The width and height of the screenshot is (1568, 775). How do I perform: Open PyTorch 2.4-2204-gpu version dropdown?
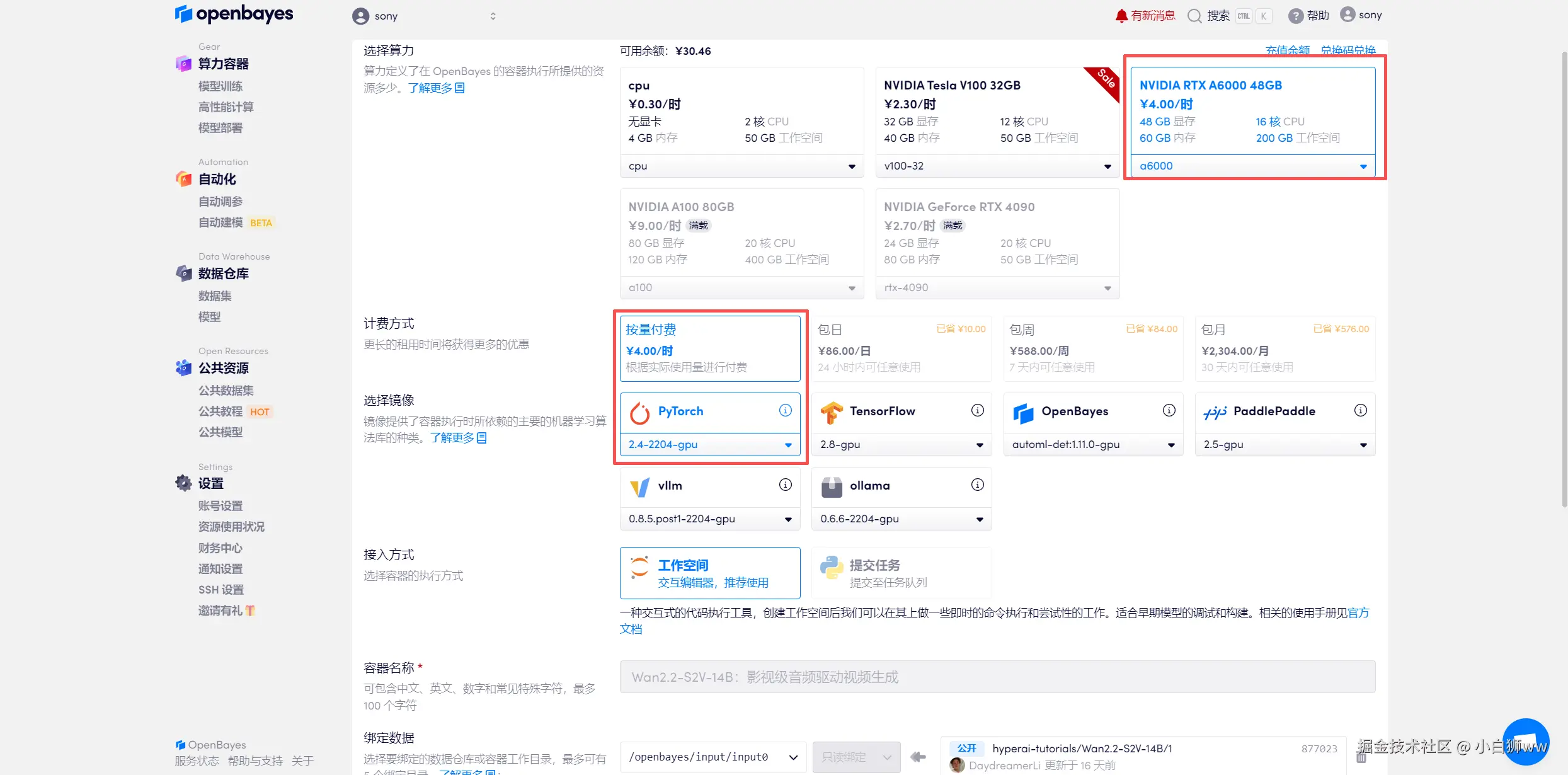point(709,445)
